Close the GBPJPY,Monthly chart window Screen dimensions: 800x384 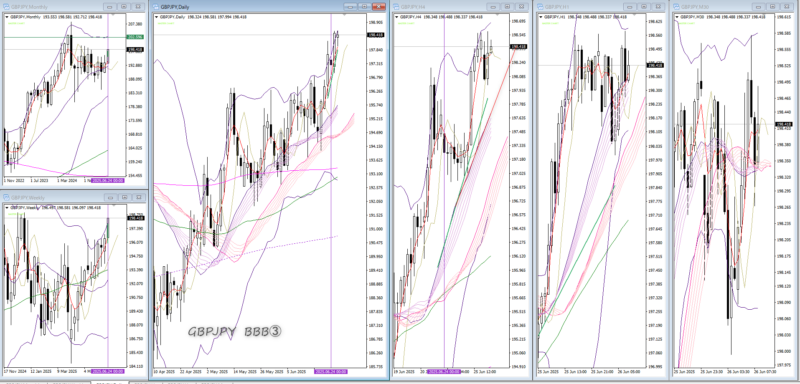pos(138,7)
